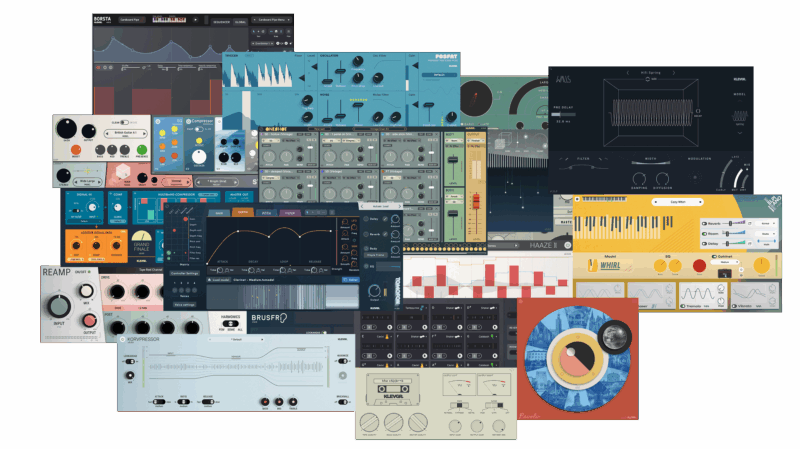The image size is (800, 449).
Task: Toggle the BRICKWALL switch in Korvpressor
Action: pyautogui.click(x=343, y=402)
